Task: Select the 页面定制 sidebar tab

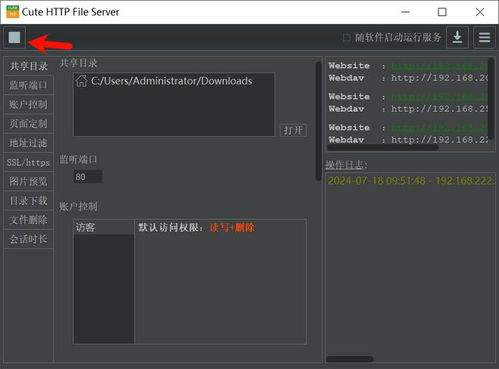Action: tap(28, 124)
